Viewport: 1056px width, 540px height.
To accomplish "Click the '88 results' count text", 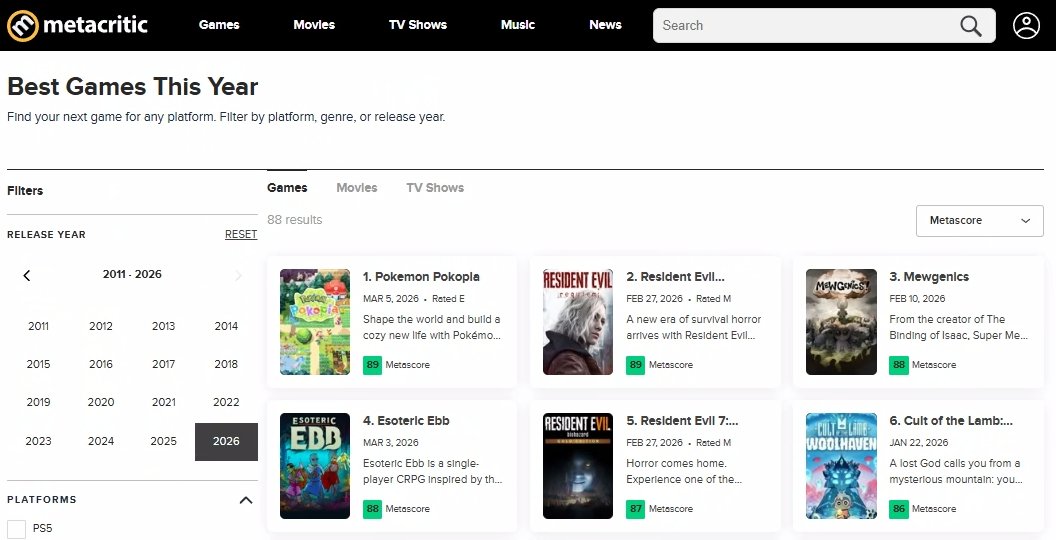I will tap(294, 220).
